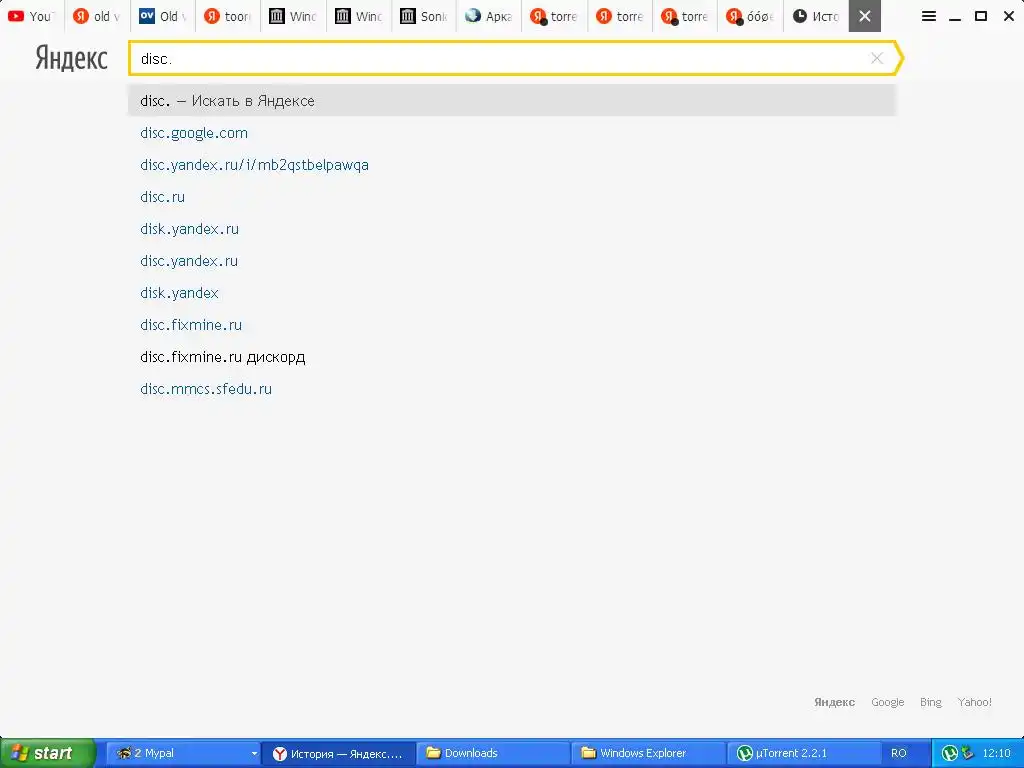Switch search engine to Google
1024x768 pixels.
(x=888, y=702)
